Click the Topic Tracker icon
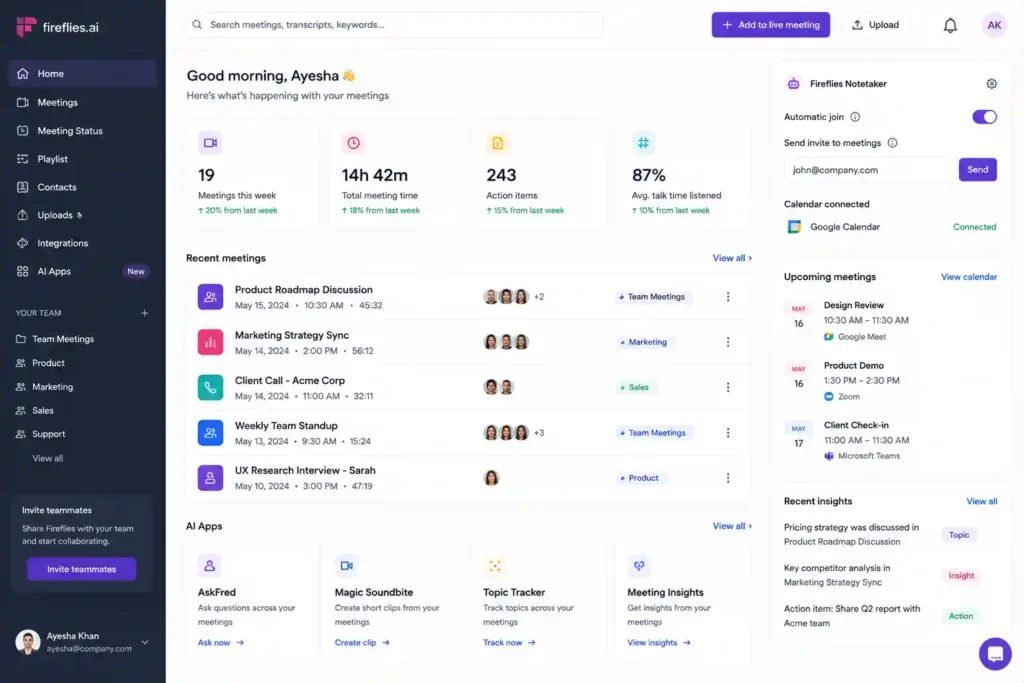The image size is (1024, 683). [x=495, y=565]
